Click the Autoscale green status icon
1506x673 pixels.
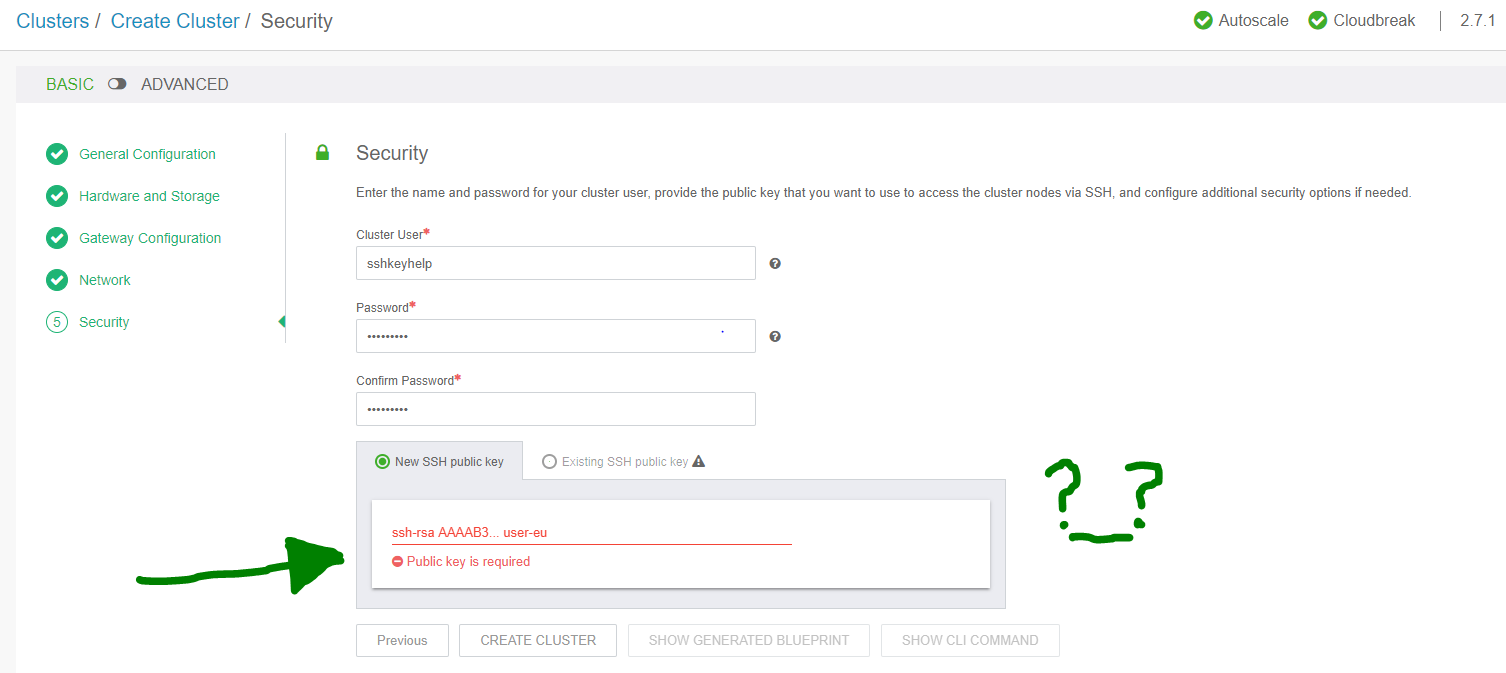(x=1202, y=19)
